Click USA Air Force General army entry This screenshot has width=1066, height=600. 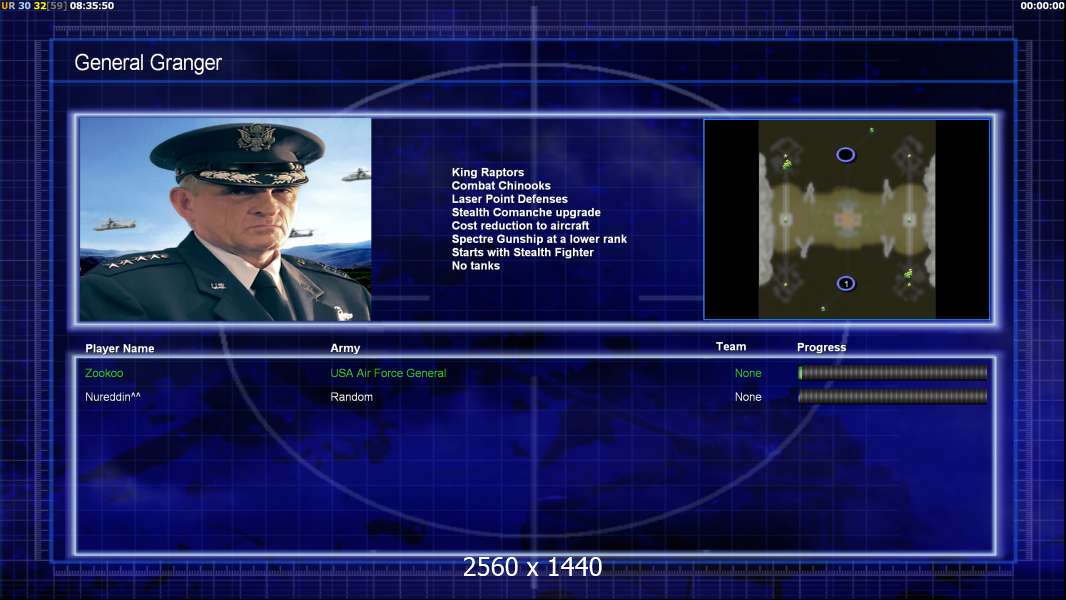point(388,373)
